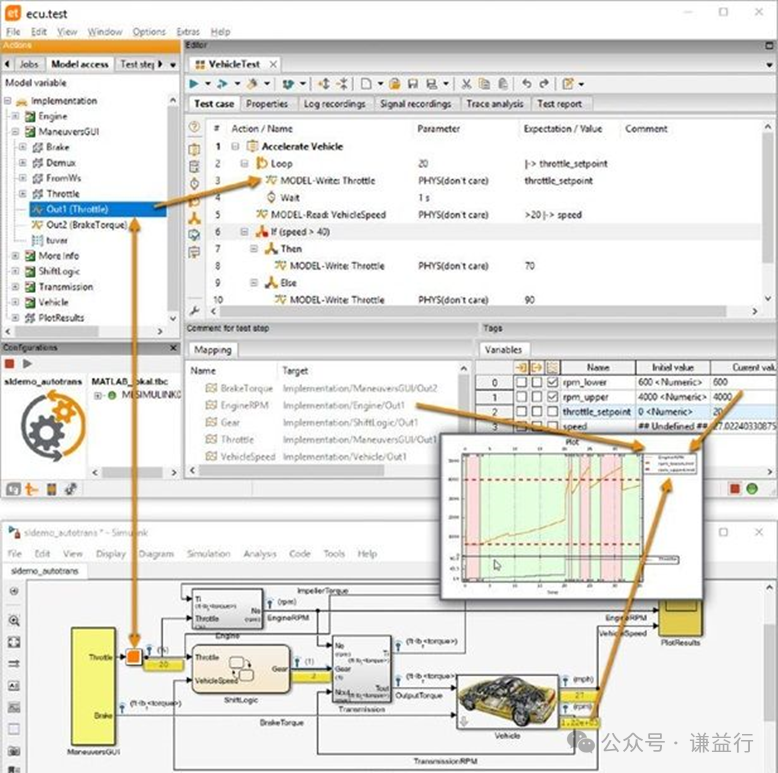Screen dimensions: 778x773
Task: Collapse the ManeuversGUI tree node
Action: (x=15, y=131)
